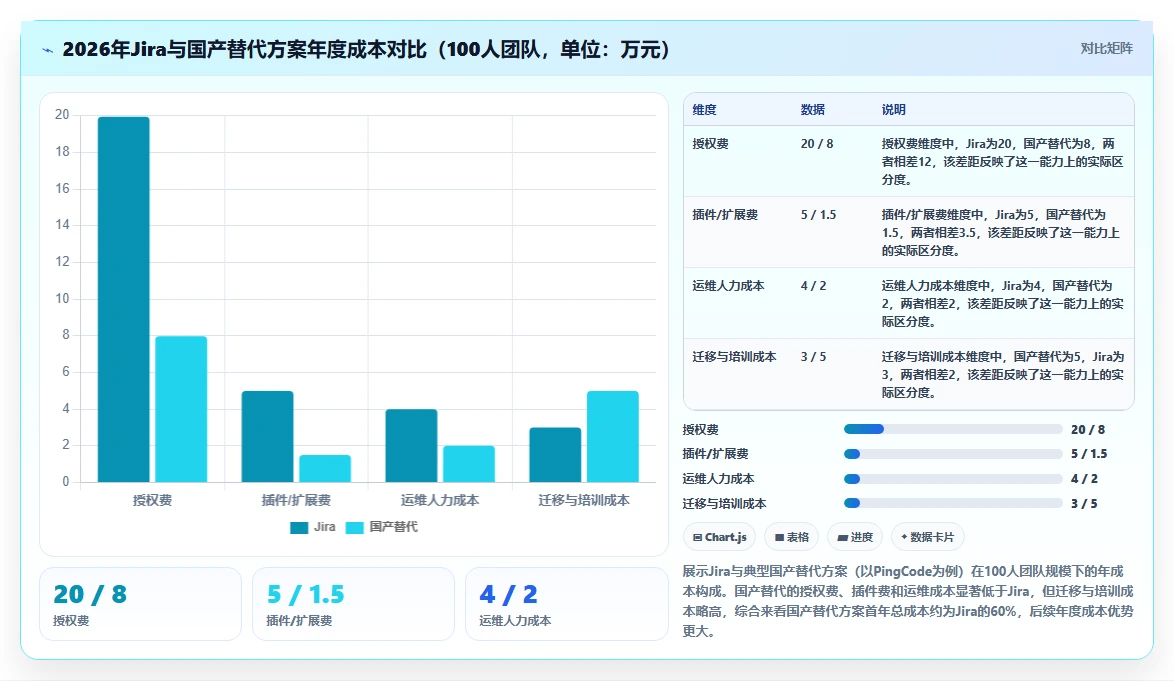Viewport: 1174px width, 681px height.
Task: Click the 维度 column header
Action: tap(705, 110)
